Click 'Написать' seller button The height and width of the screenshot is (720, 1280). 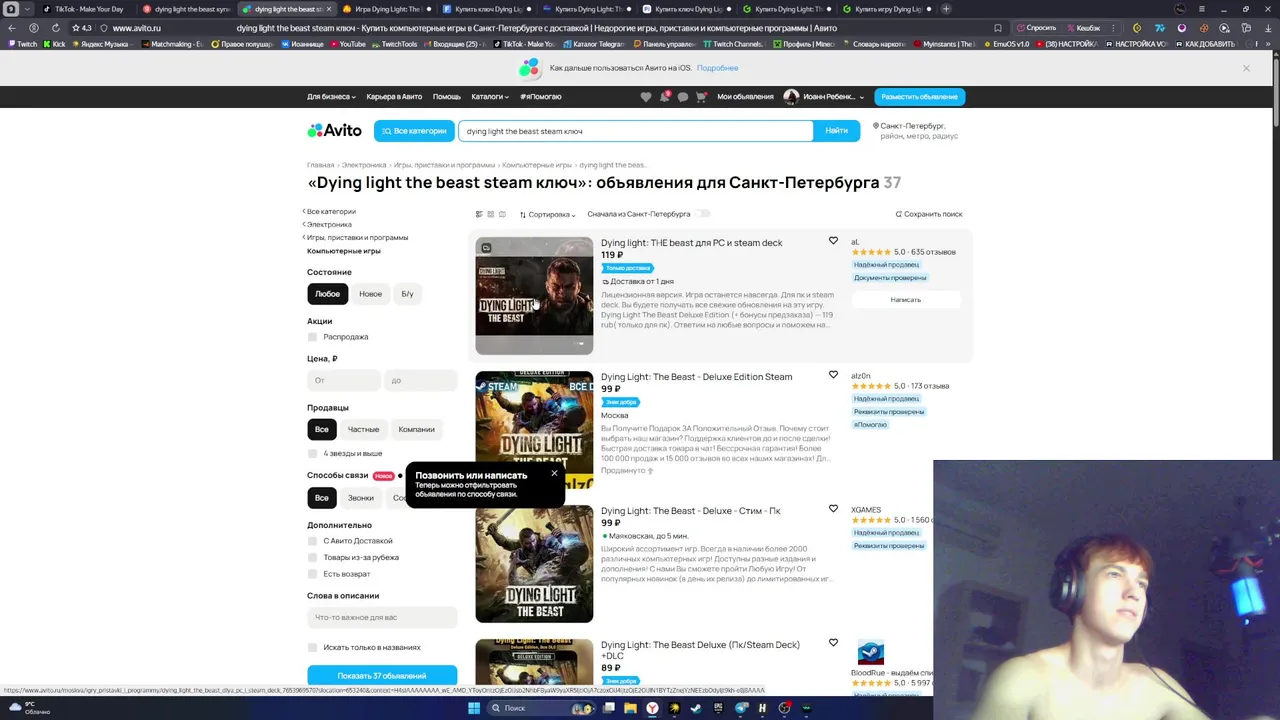(x=906, y=300)
